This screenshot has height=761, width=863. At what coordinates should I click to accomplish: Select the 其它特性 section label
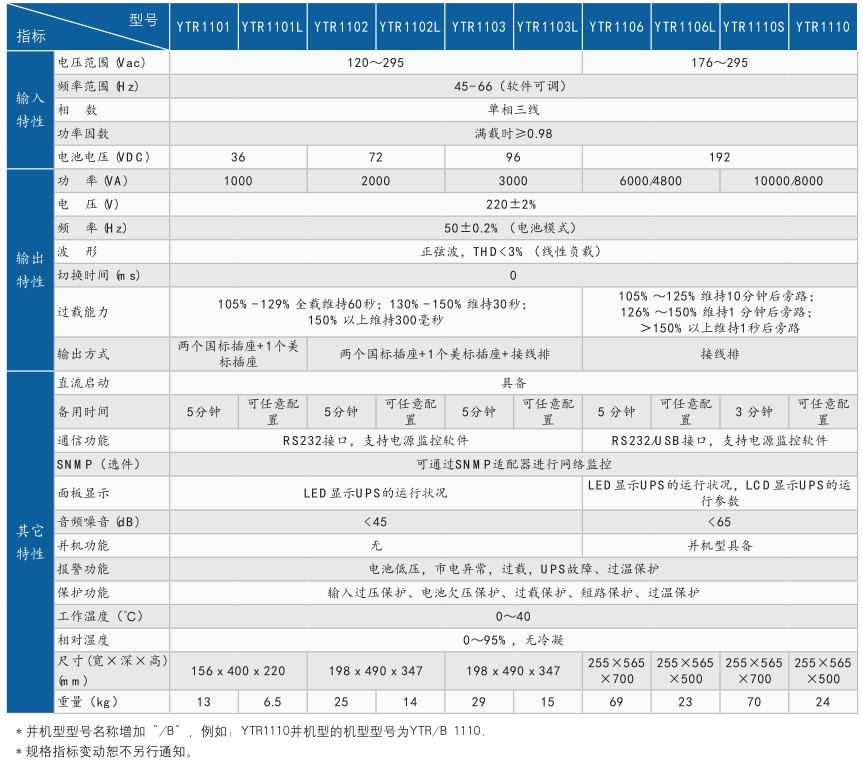(30, 542)
